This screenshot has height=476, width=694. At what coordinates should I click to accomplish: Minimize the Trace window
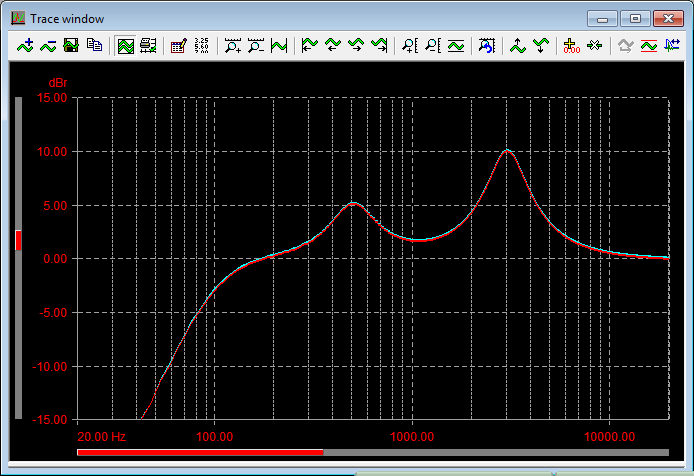[602, 19]
